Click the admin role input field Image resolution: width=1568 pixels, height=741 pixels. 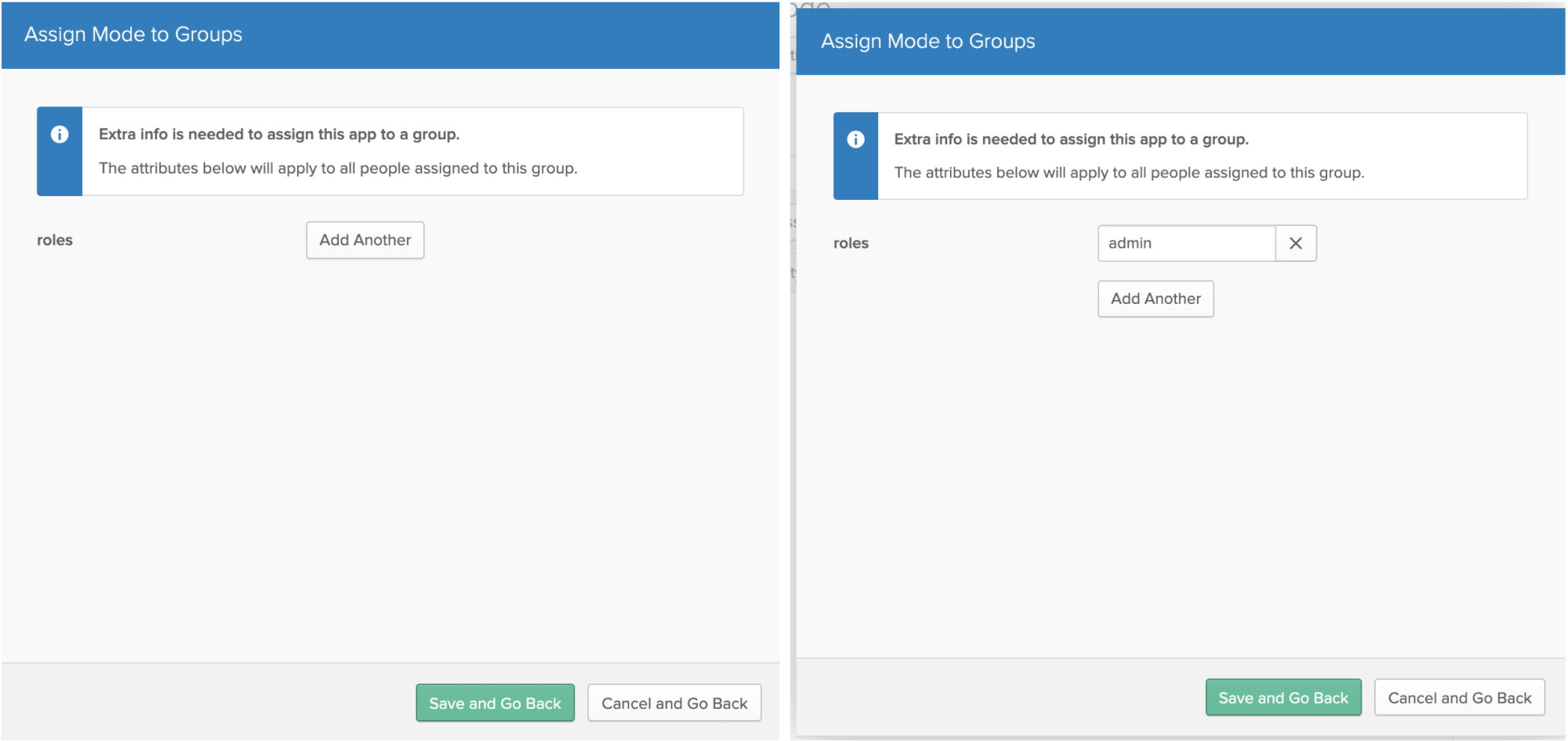click(1186, 243)
